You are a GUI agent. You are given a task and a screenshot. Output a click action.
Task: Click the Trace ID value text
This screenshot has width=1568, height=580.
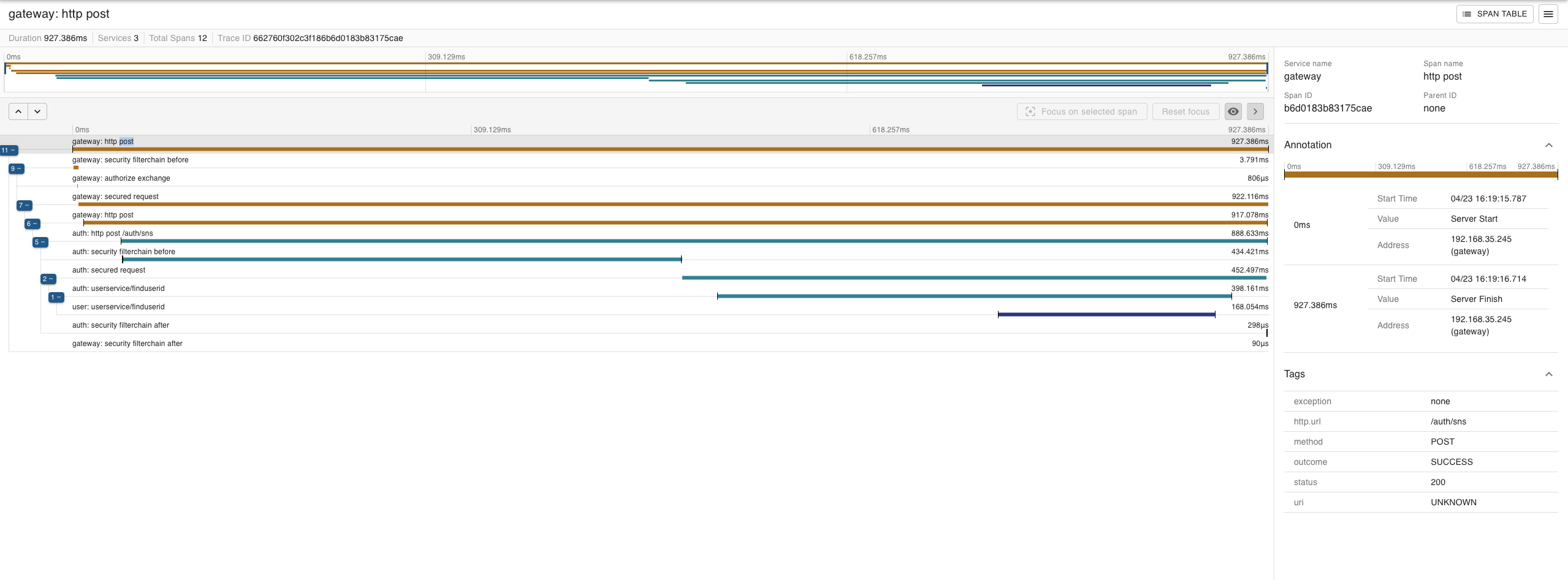pos(328,38)
